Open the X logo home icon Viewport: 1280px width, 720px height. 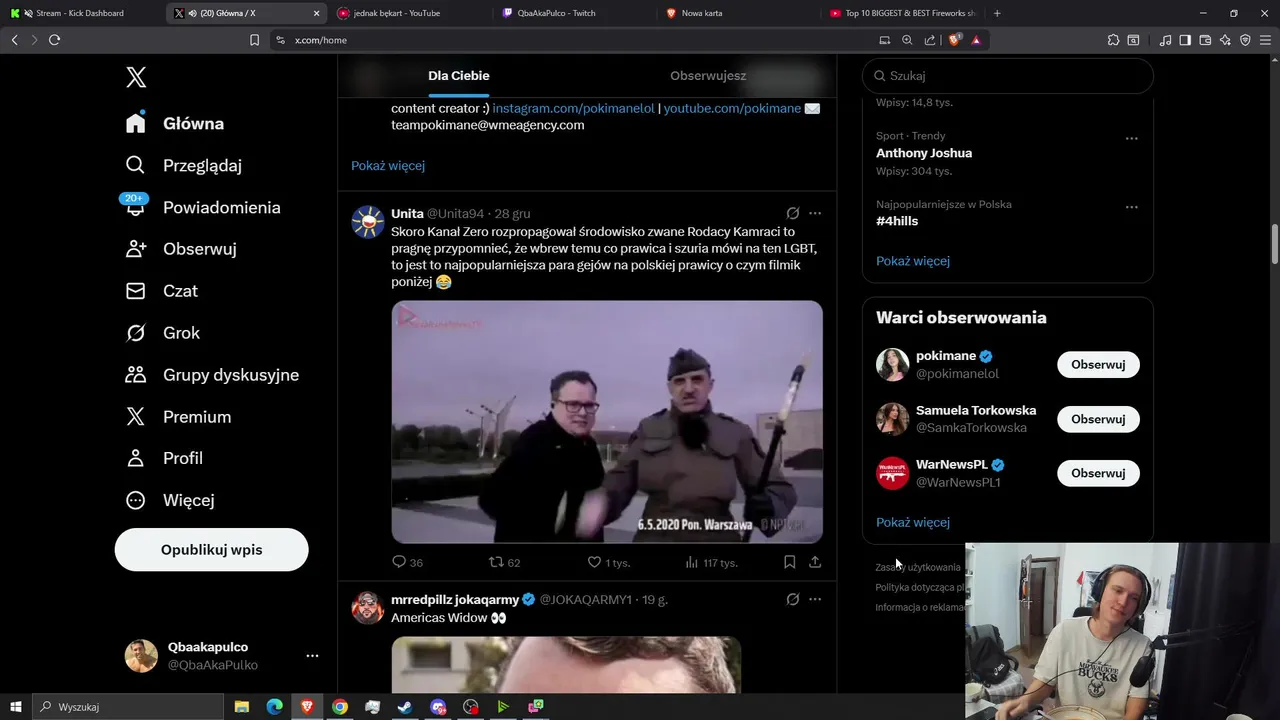136,77
